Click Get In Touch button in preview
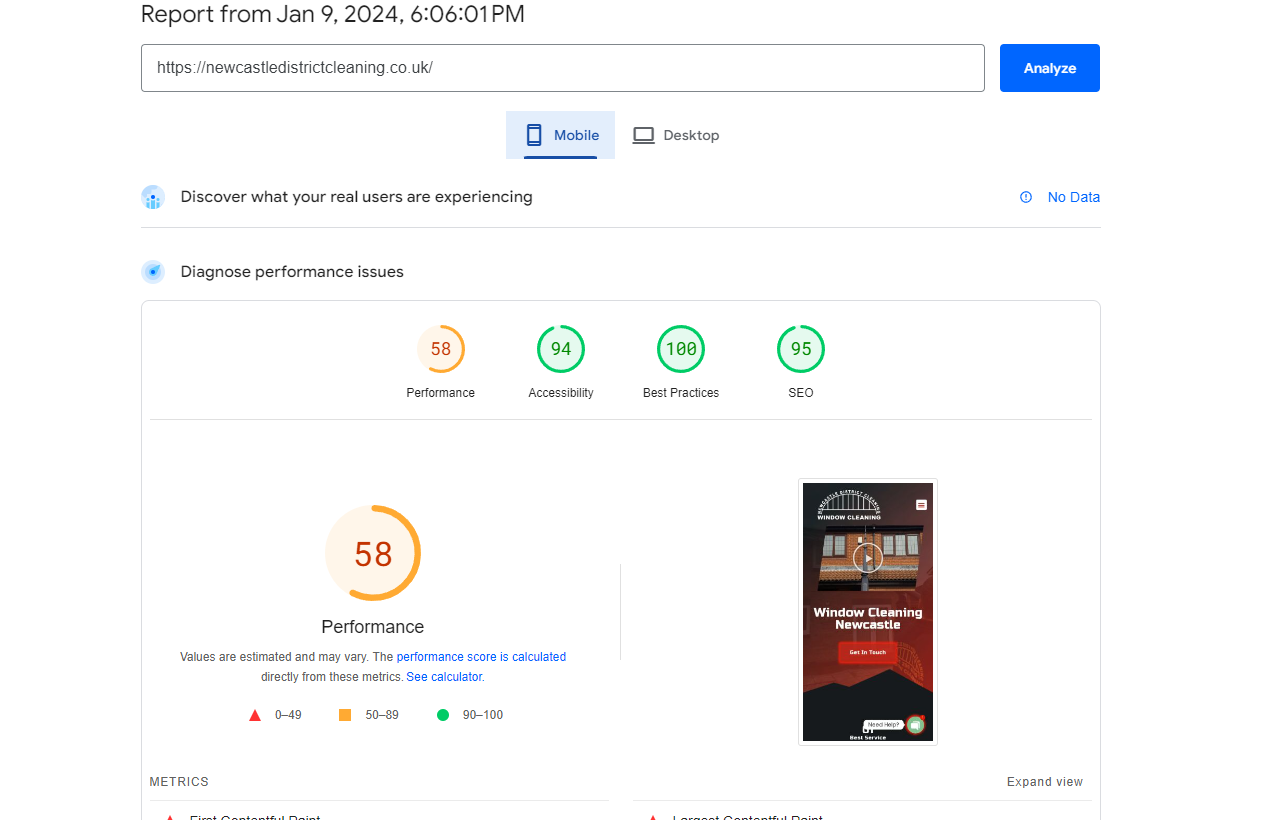The image size is (1272, 820). coord(868,652)
